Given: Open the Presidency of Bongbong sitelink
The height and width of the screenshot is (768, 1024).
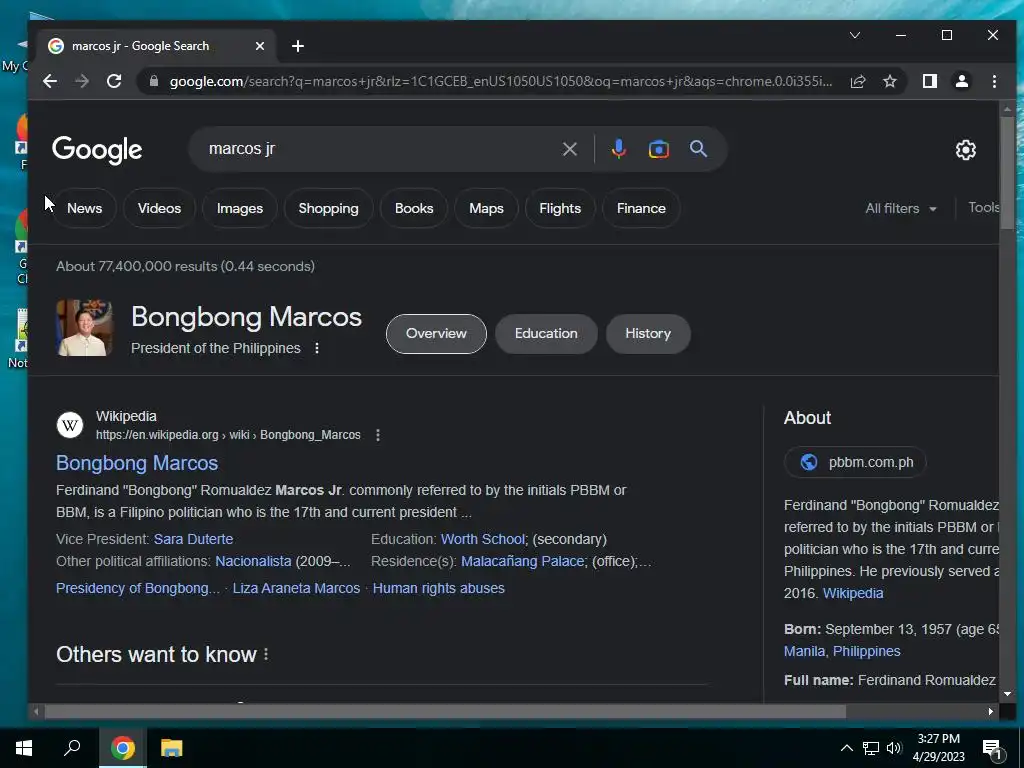Looking at the screenshot, I should tap(138, 588).
